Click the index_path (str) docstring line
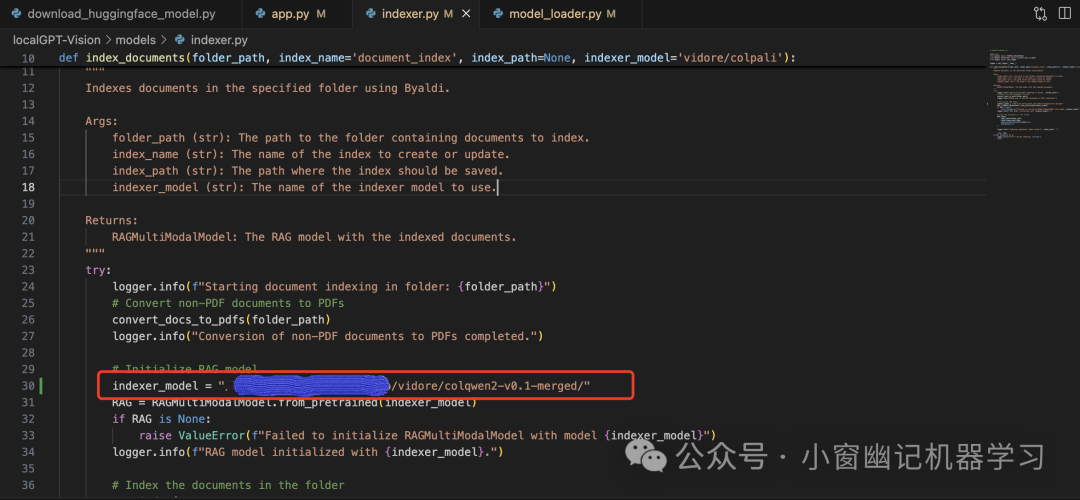This screenshot has height=500, width=1080. pos(307,171)
